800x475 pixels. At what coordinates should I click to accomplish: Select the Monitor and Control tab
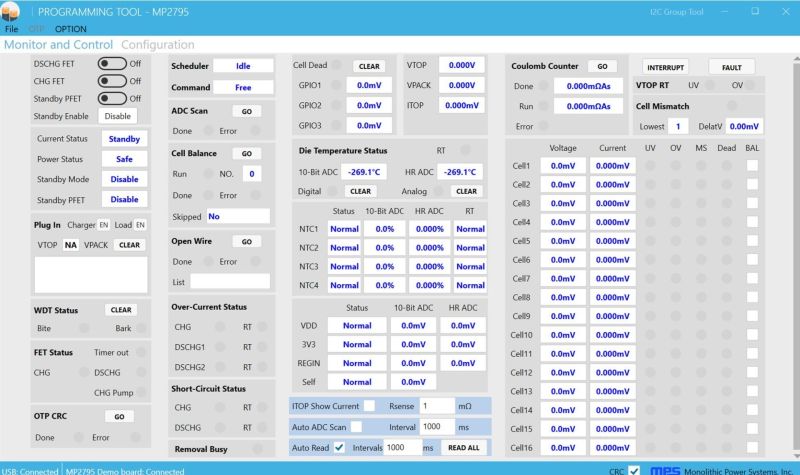tap(58, 44)
